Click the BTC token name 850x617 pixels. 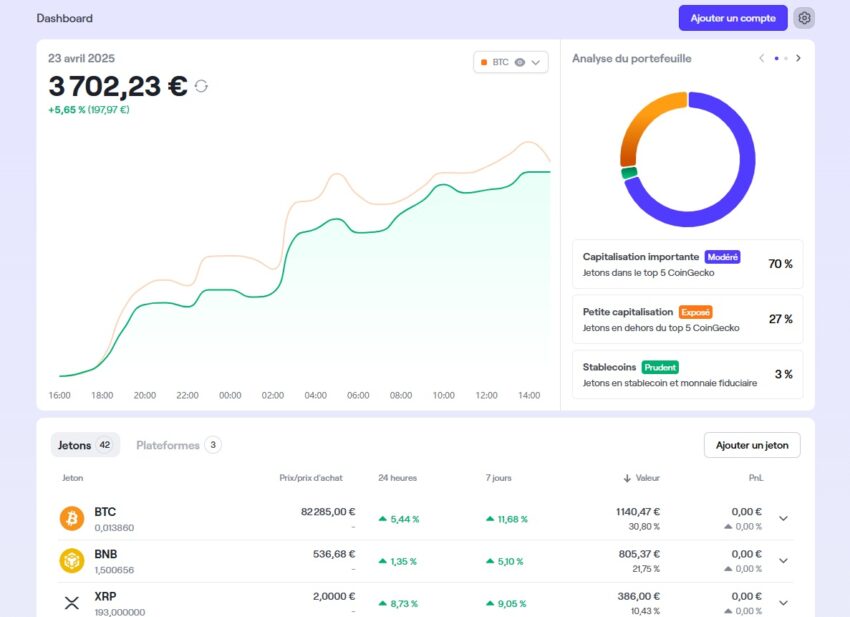105,511
